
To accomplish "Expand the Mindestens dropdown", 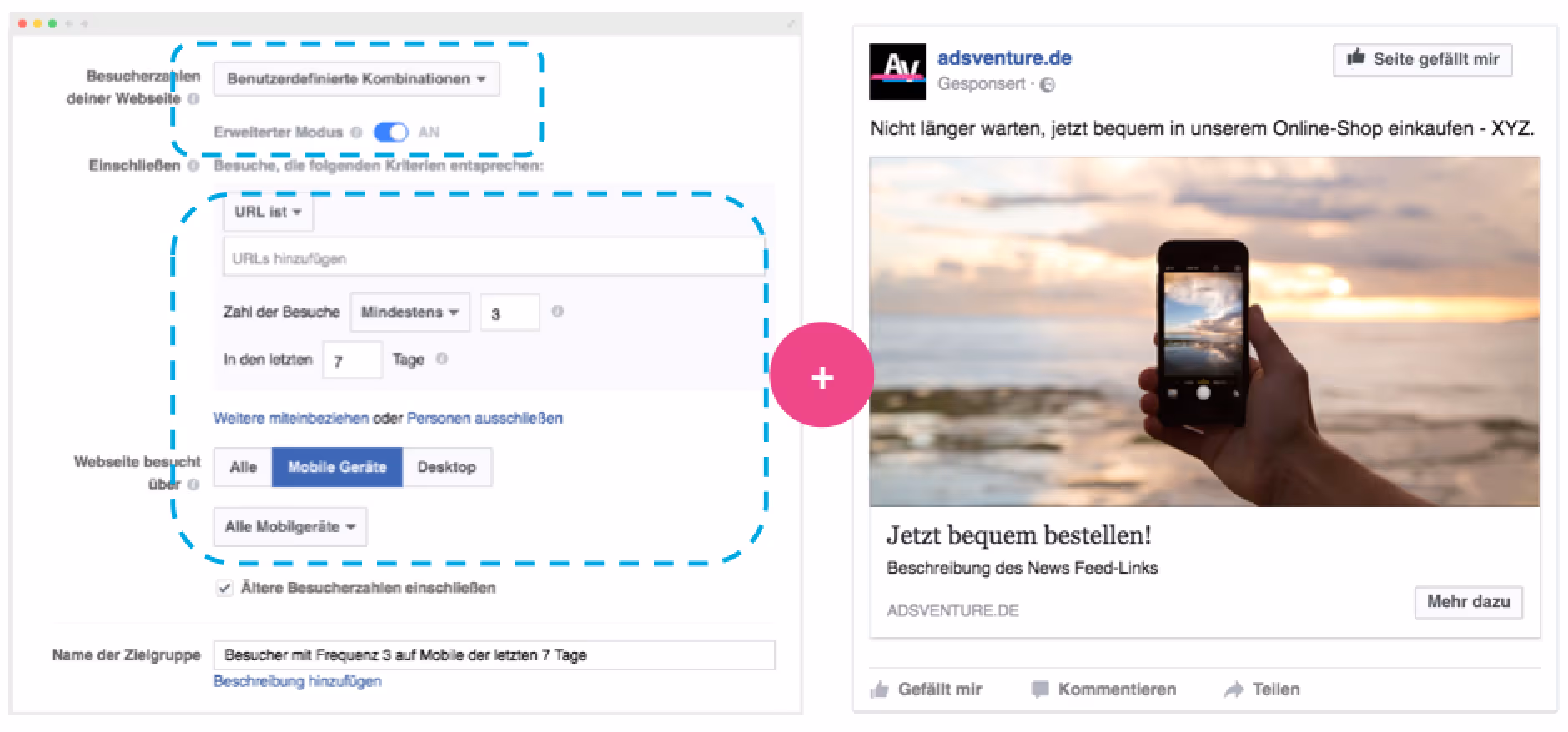I will [410, 313].
